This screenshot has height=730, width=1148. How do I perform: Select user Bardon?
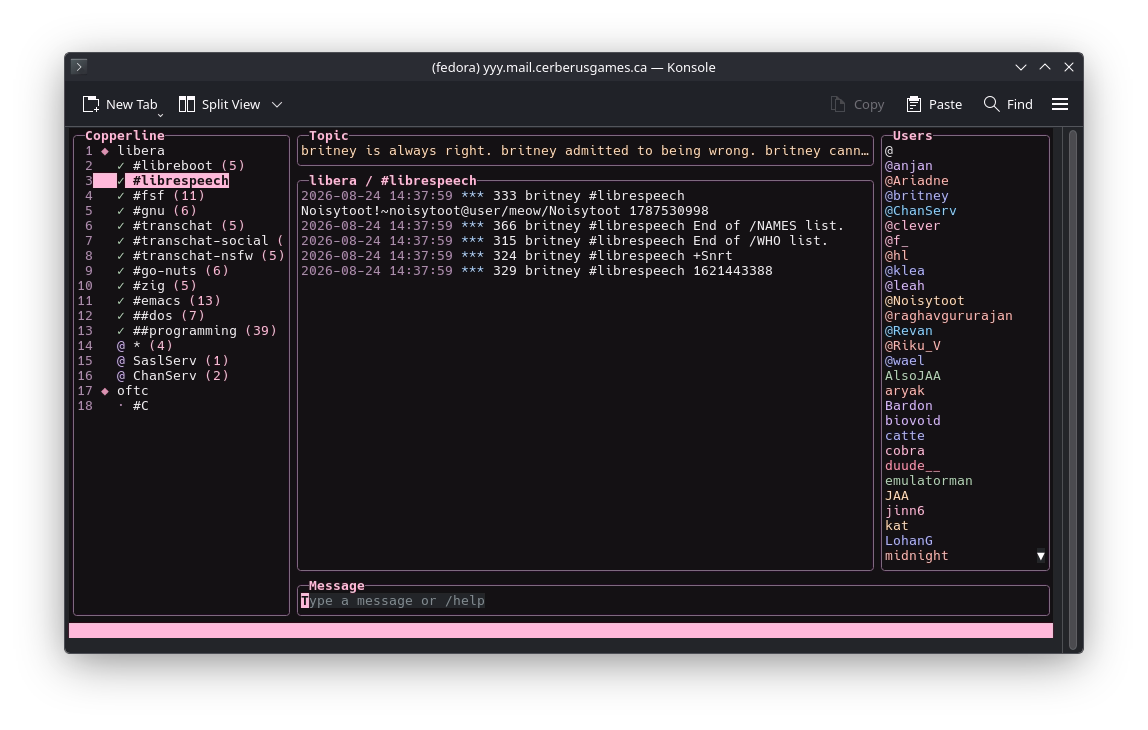coord(909,406)
